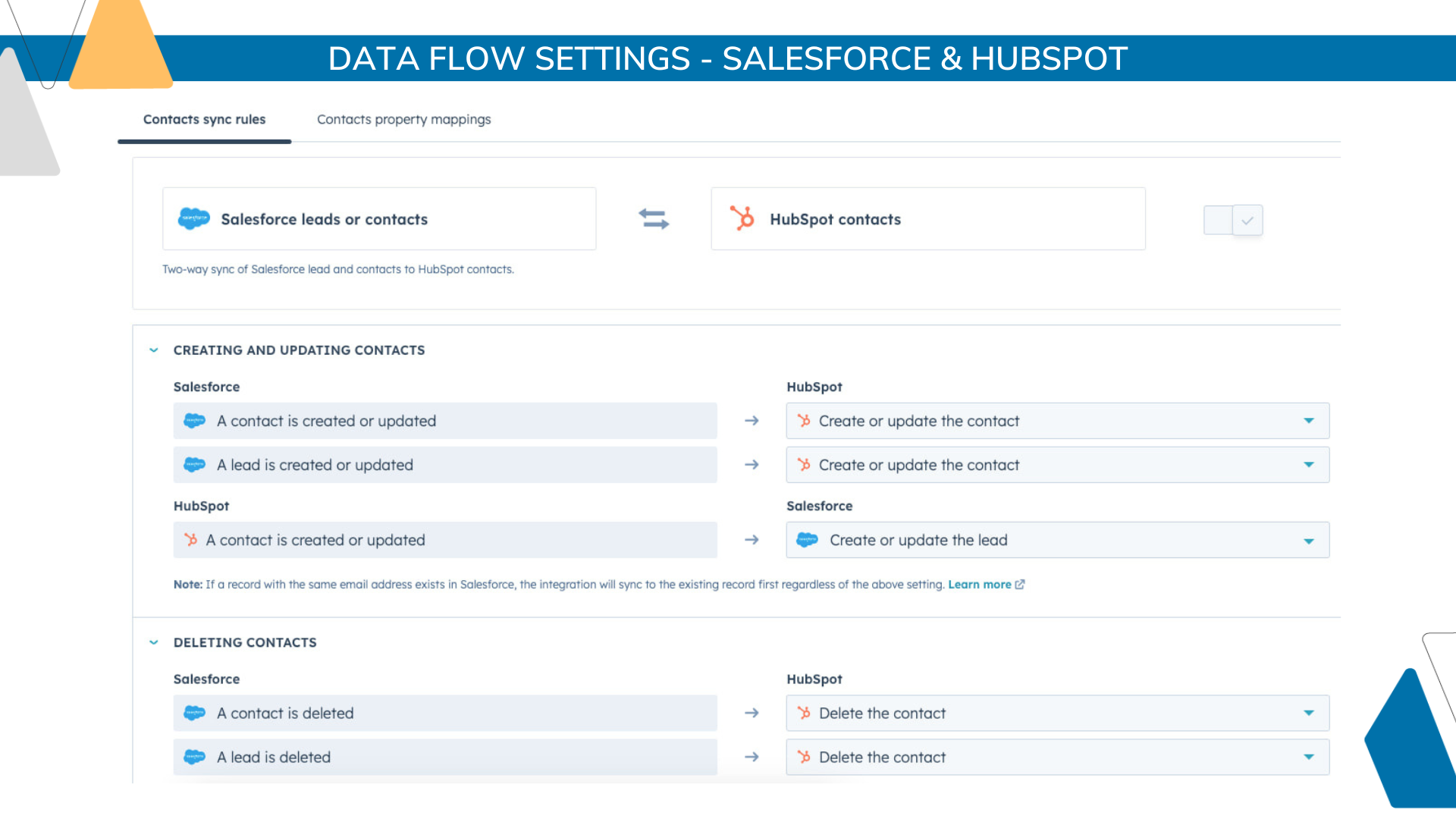Click arrow icon beside contact is deleted row

(752, 713)
